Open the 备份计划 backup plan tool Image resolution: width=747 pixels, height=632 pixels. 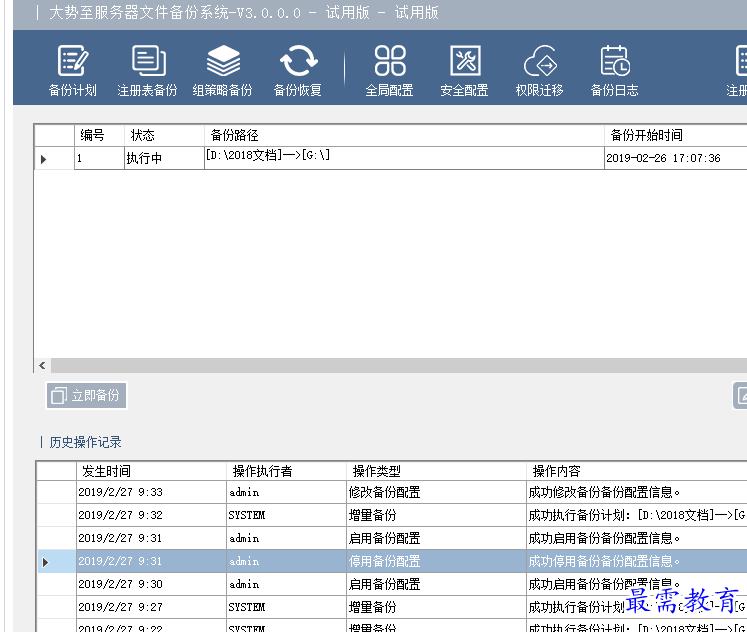(x=72, y=70)
